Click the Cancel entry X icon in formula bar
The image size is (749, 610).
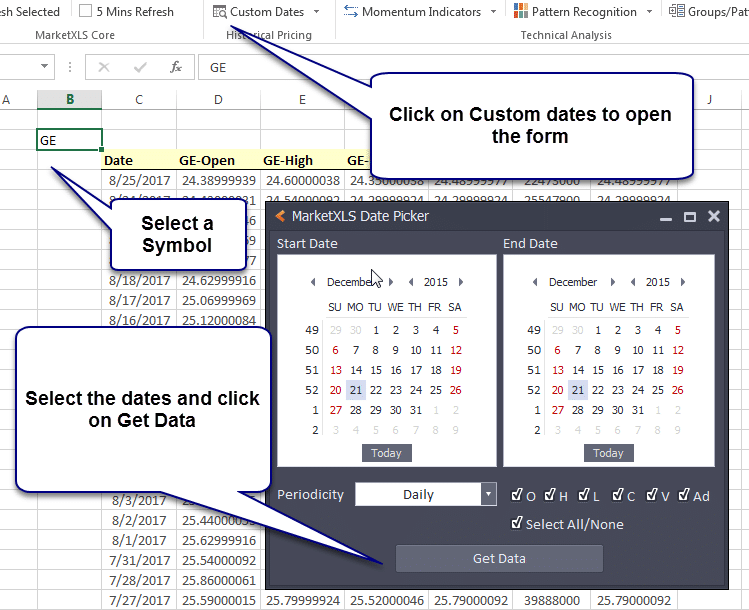tap(104, 67)
